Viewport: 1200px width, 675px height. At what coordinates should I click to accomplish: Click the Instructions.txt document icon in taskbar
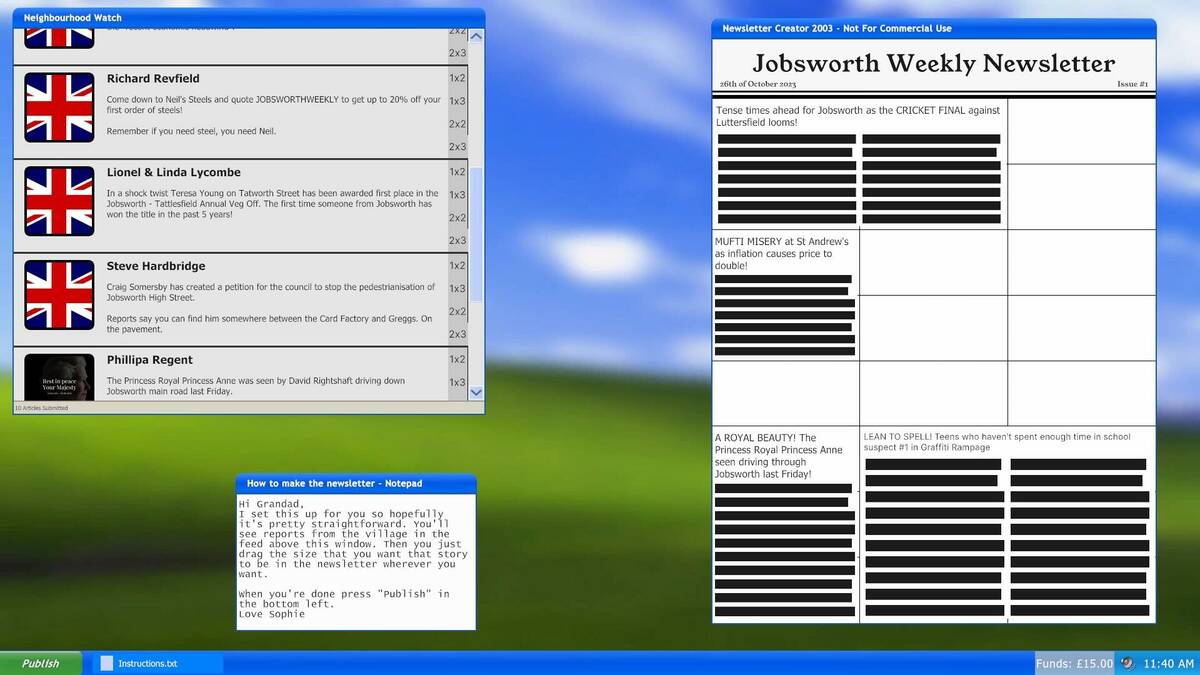pos(106,663)
